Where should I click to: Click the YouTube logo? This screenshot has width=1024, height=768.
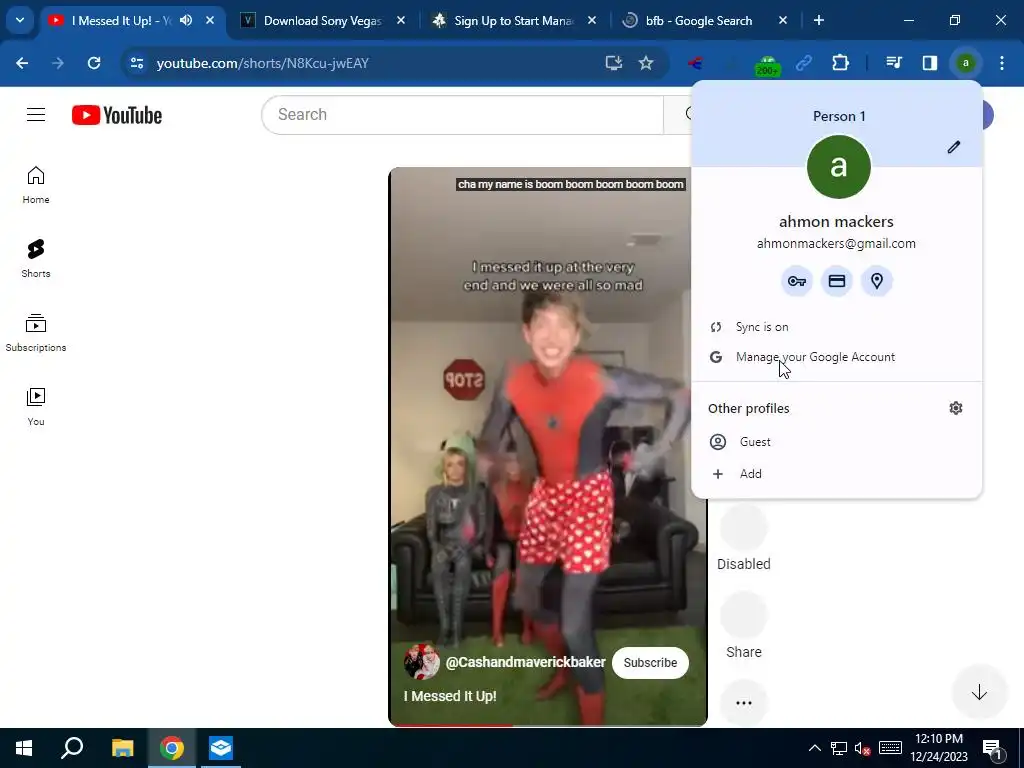tap(117, 115)
